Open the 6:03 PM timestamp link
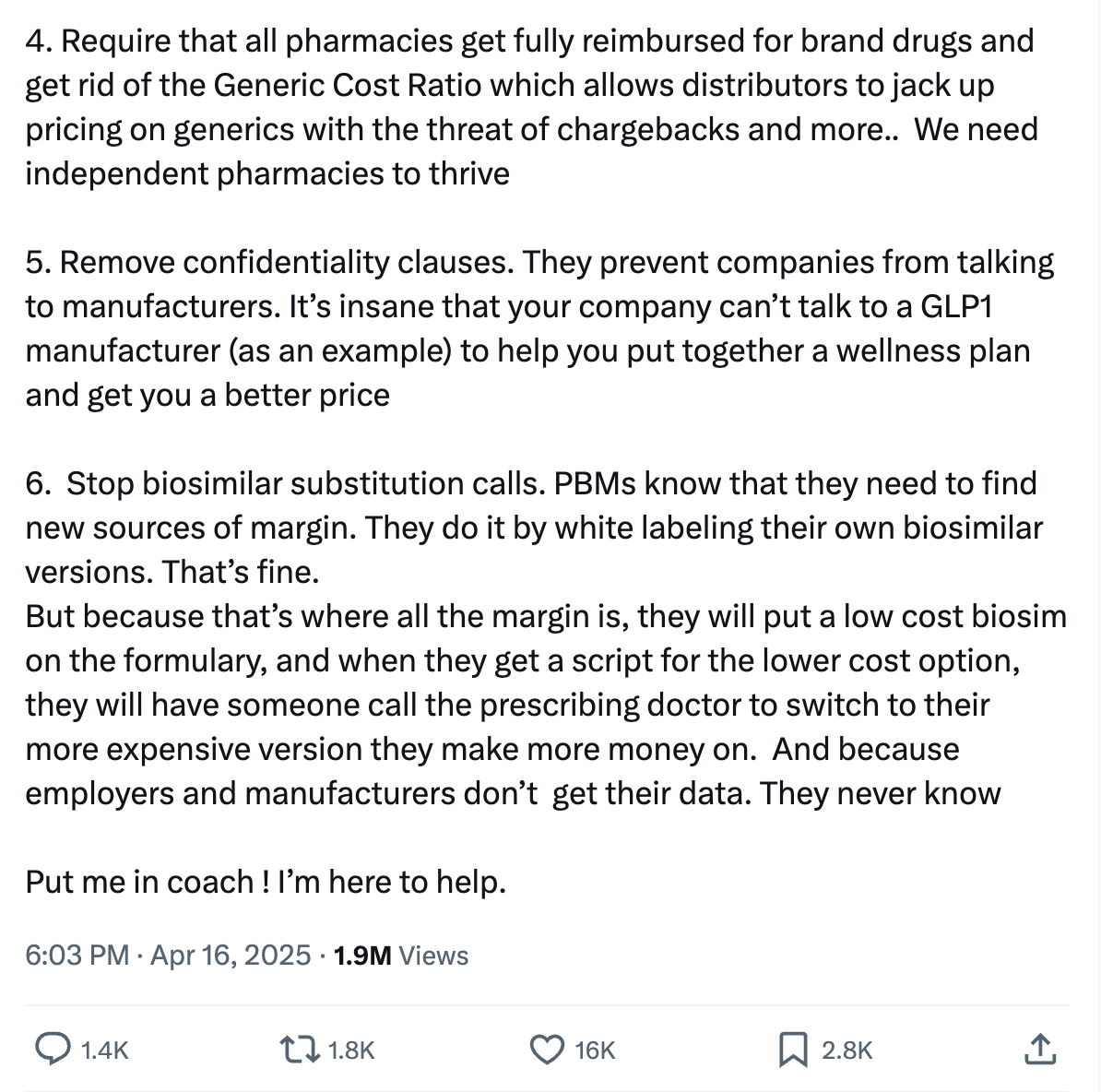1101x1092 pixels. (x=77, y=955)
